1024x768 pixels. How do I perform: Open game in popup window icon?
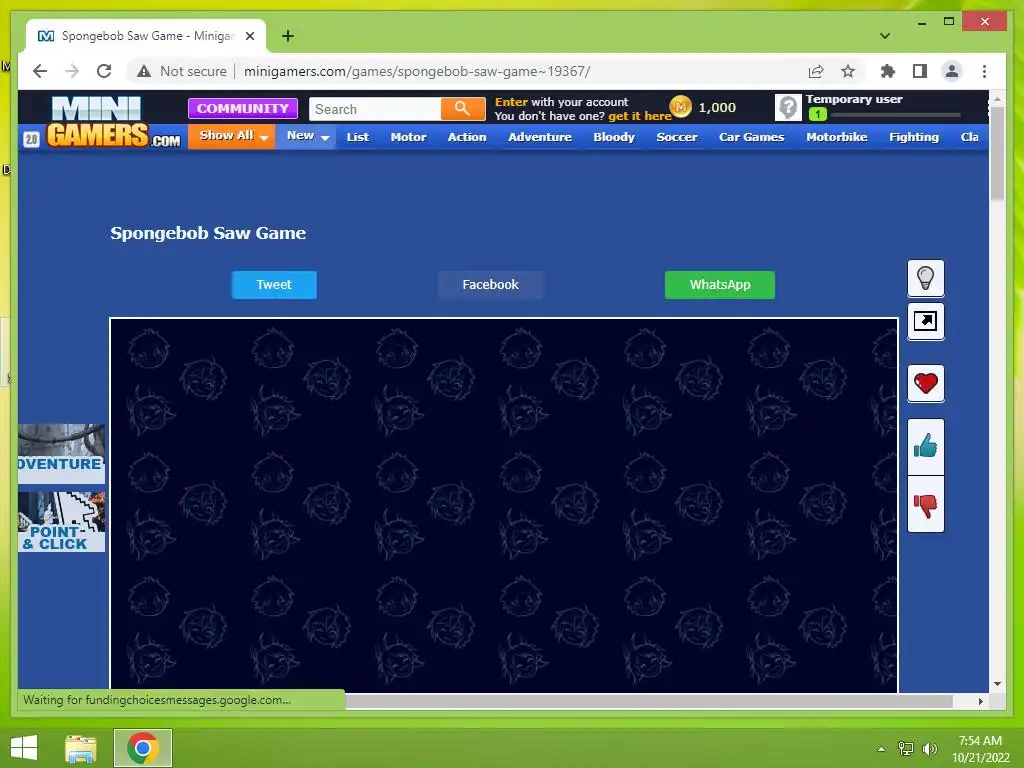(925, 321)
